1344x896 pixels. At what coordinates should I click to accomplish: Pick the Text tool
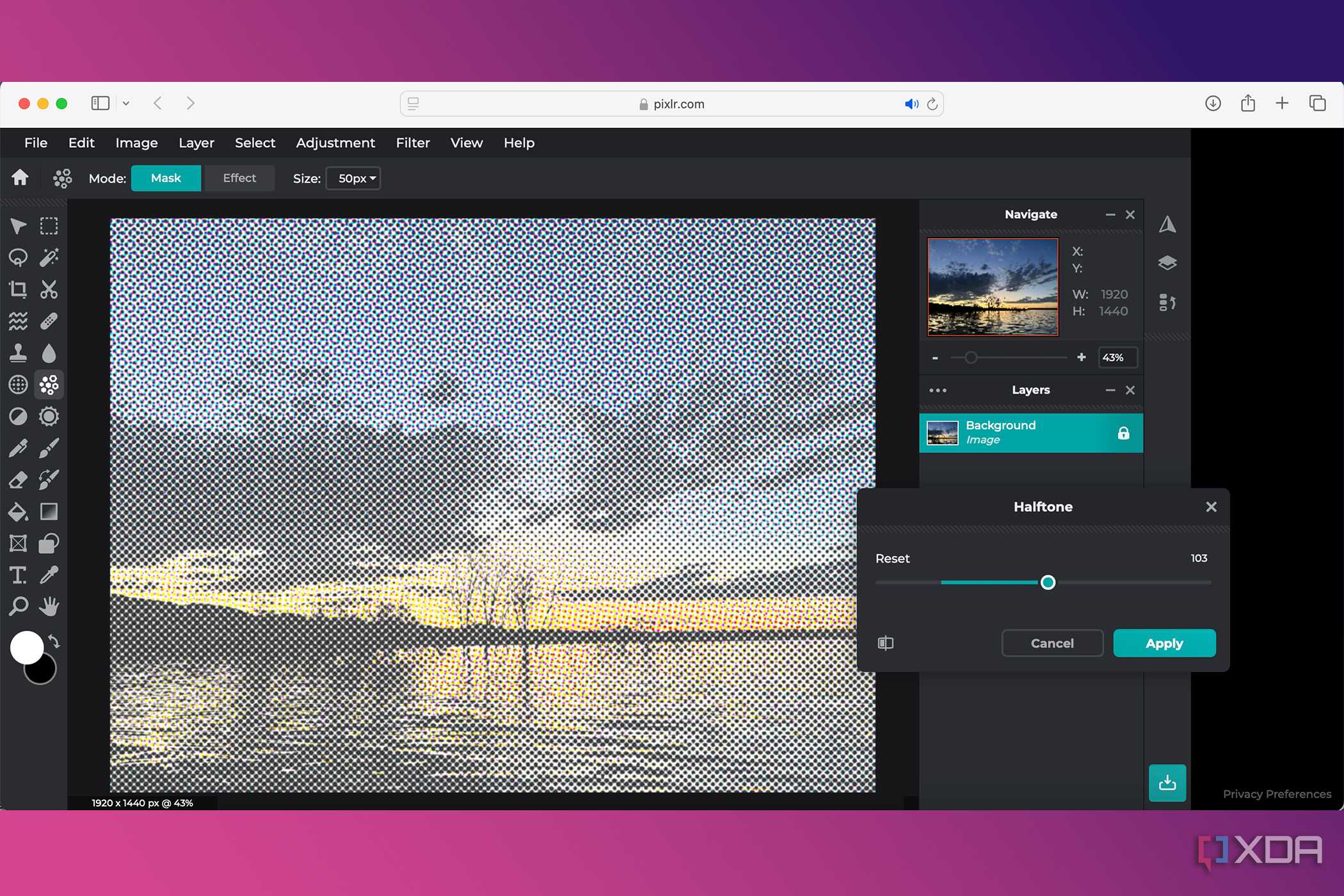[18, 575]
